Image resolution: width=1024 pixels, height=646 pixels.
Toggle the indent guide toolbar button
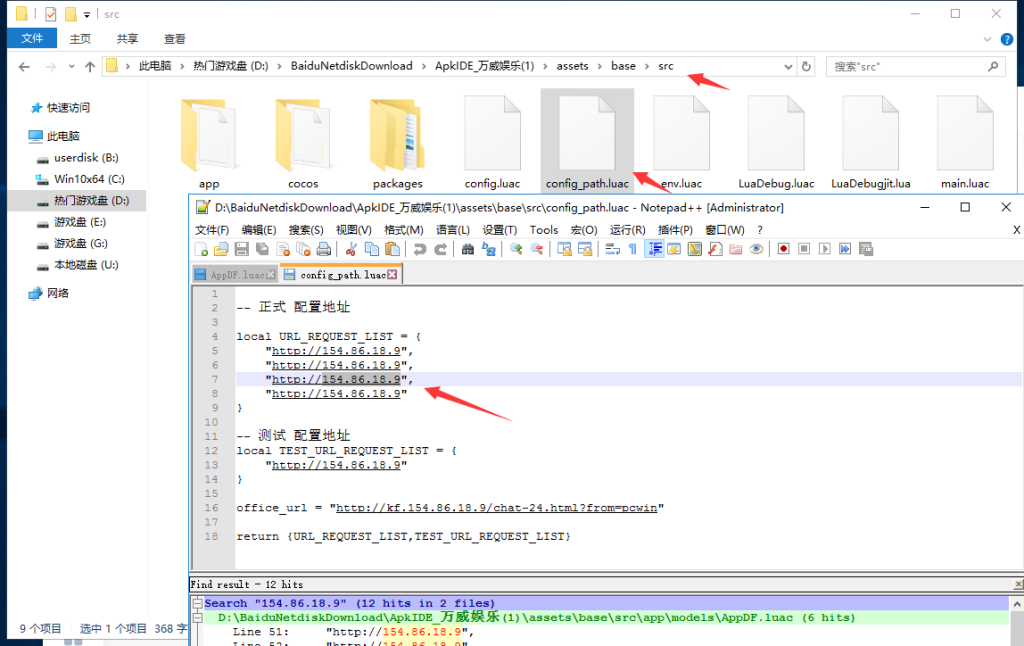(654, 249)
